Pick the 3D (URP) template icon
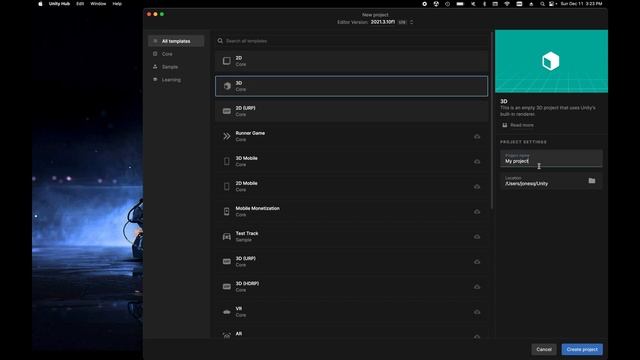This screenshot has height=360, width=640. (x=227, y=262)
